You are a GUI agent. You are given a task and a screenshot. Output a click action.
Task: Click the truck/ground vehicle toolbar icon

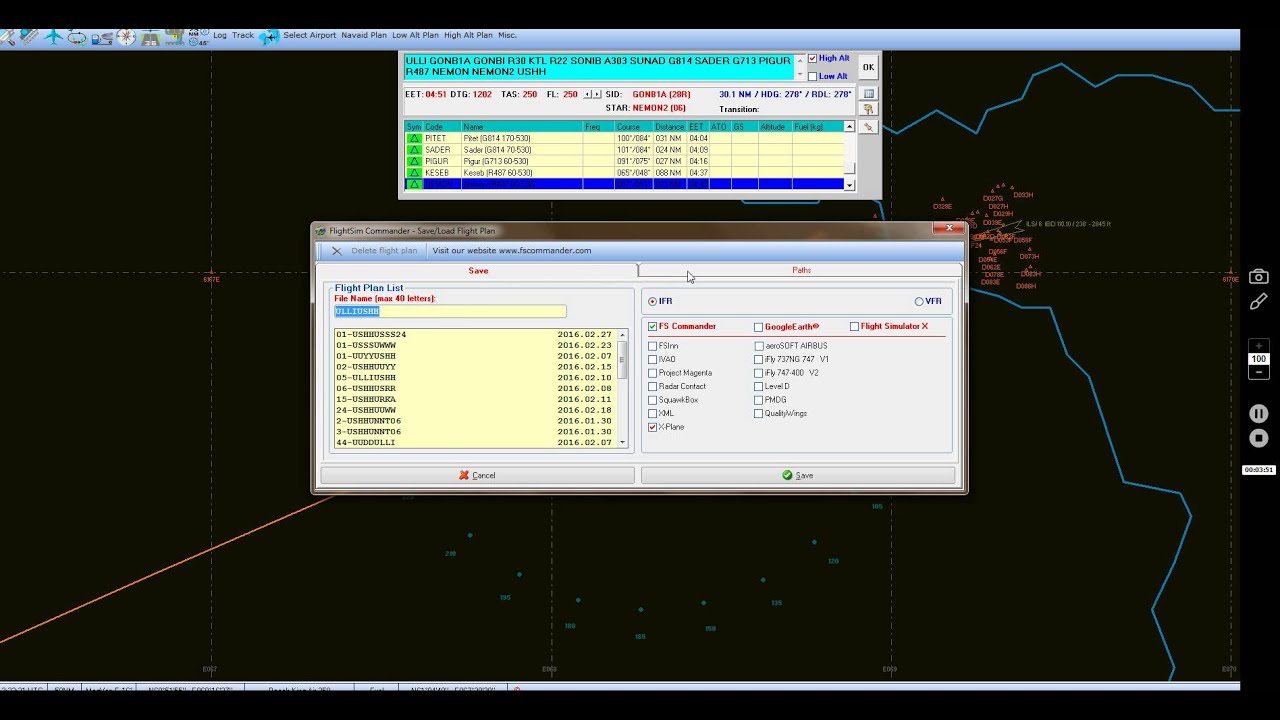pyautogui.click(x=102, y=38)
